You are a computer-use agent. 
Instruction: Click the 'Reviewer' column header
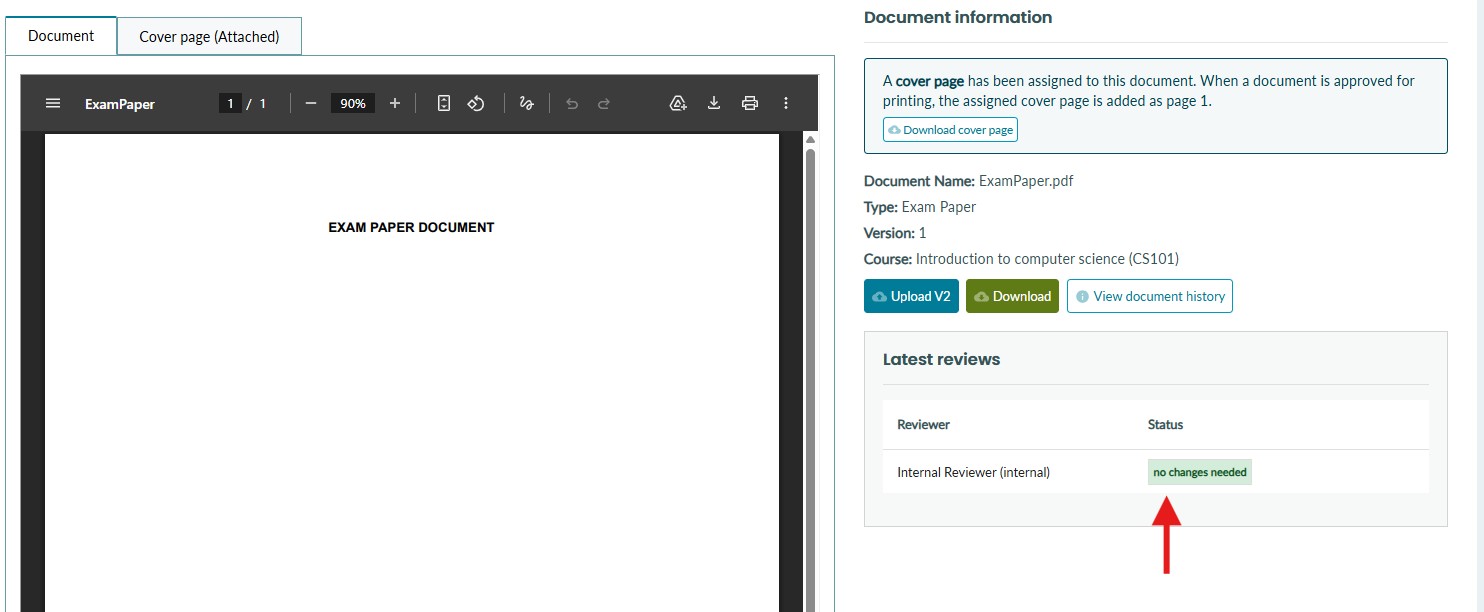(x=924, y=424)
